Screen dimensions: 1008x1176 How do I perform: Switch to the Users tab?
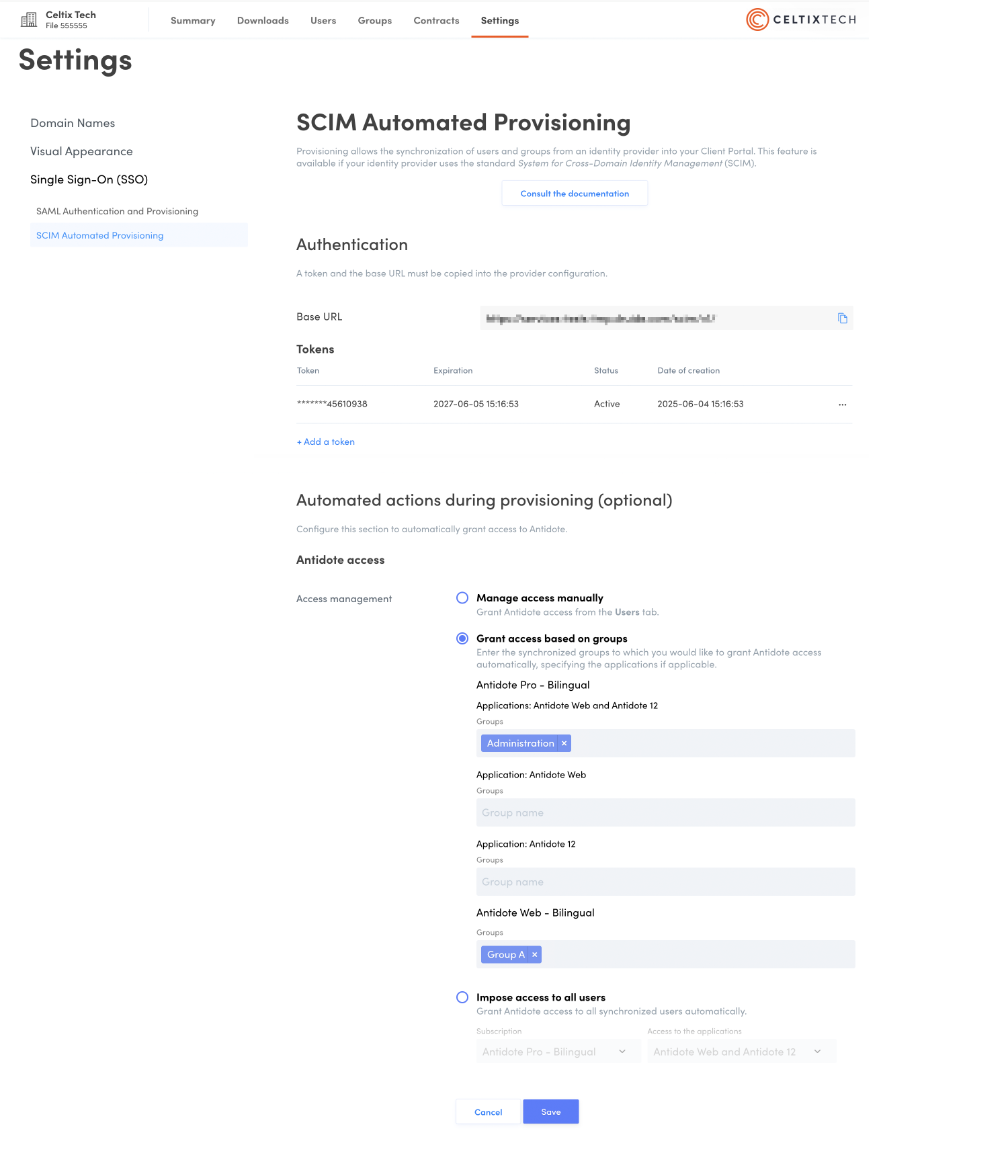[x=323, y=21]
